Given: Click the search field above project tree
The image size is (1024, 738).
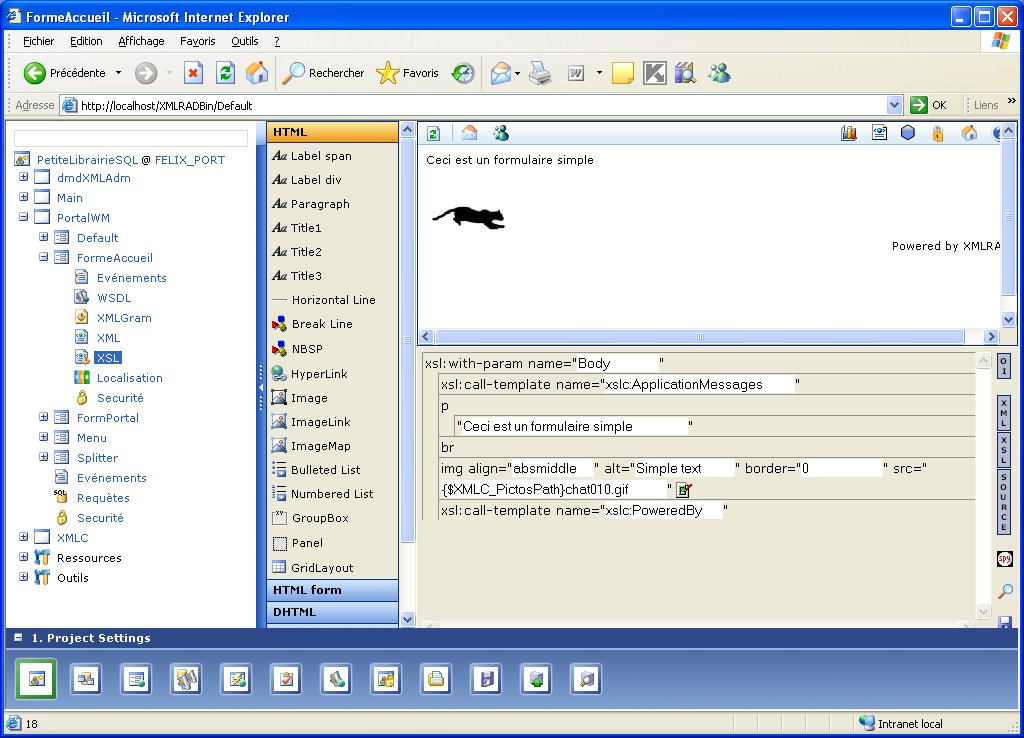Looking at the screenshot, I should [131, 138].
